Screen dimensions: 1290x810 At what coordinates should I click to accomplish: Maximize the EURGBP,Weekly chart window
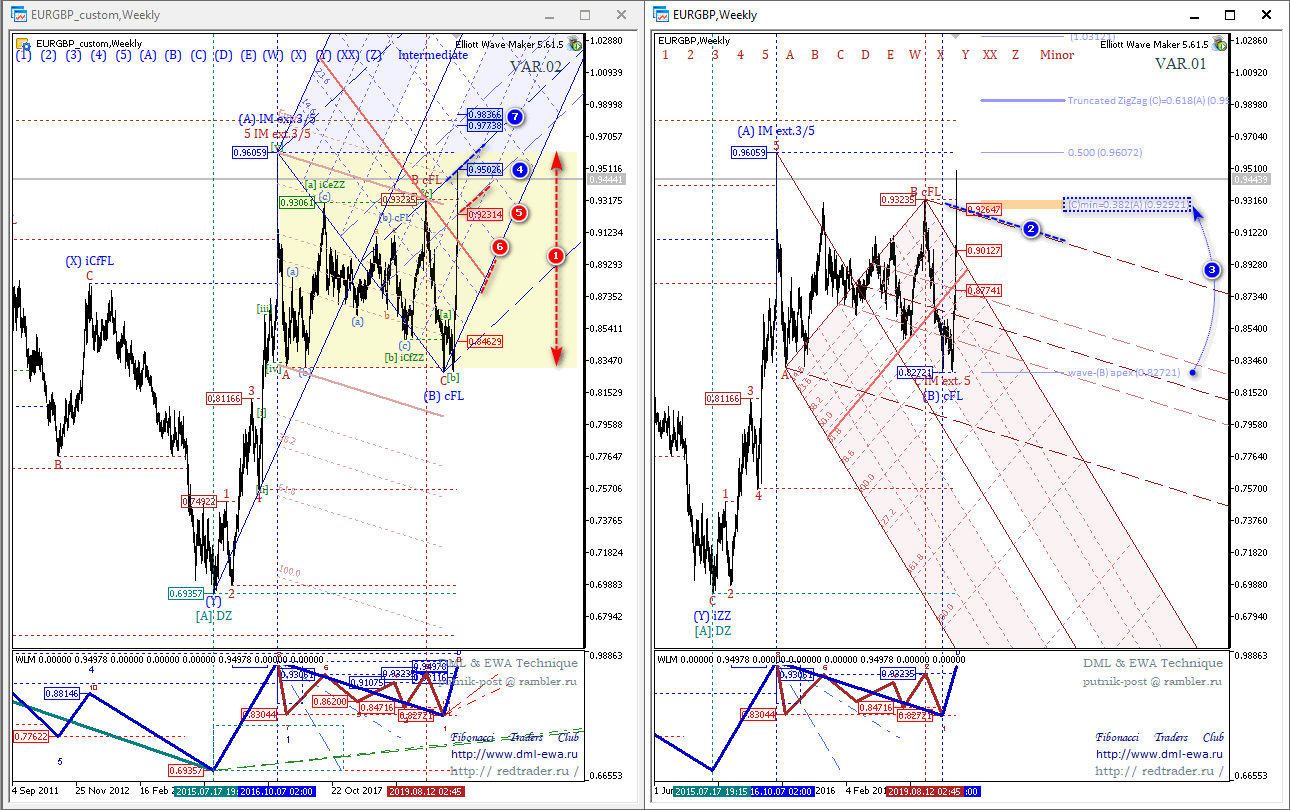[x=1230, y=15]
